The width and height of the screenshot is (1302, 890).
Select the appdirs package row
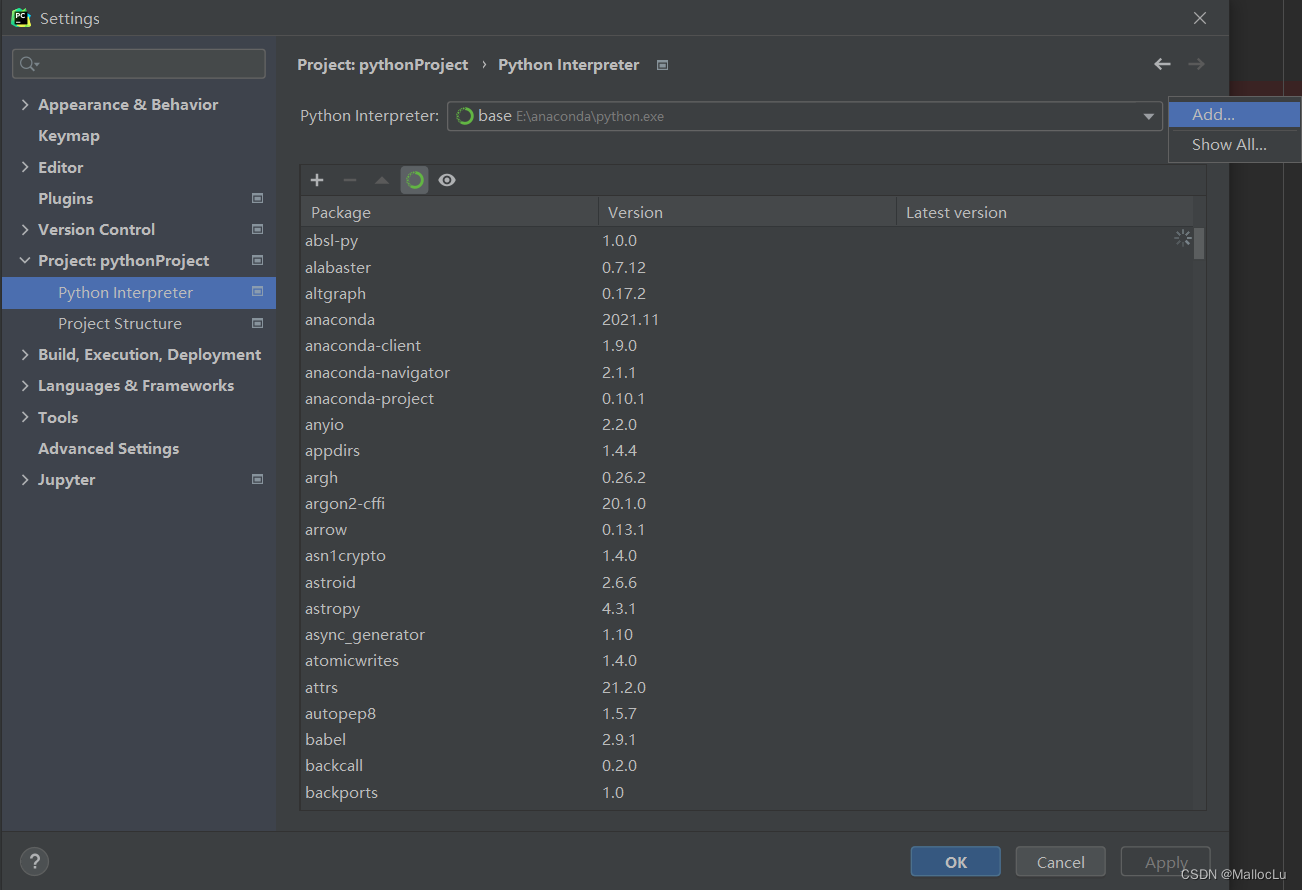pyautogui.click(x=747, y=451)
